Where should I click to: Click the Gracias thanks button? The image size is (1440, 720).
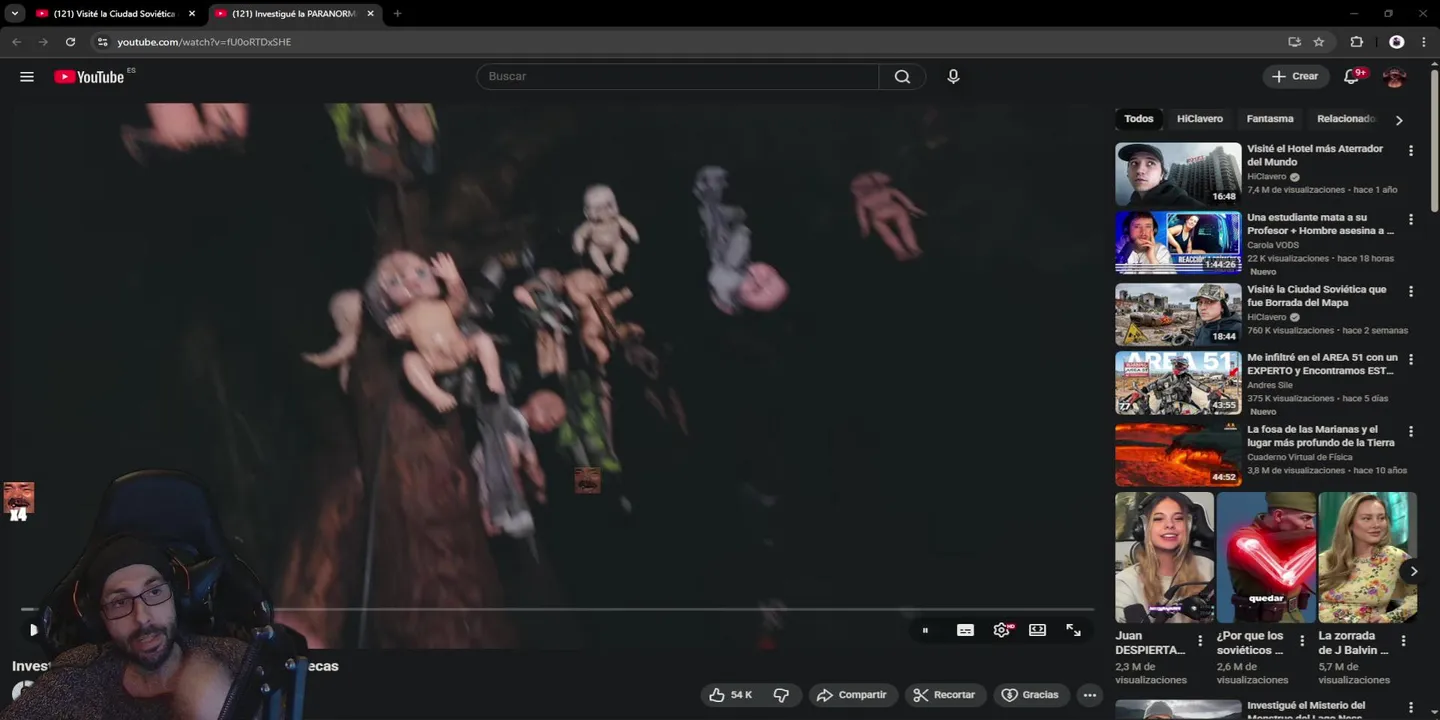(1030, 695)
